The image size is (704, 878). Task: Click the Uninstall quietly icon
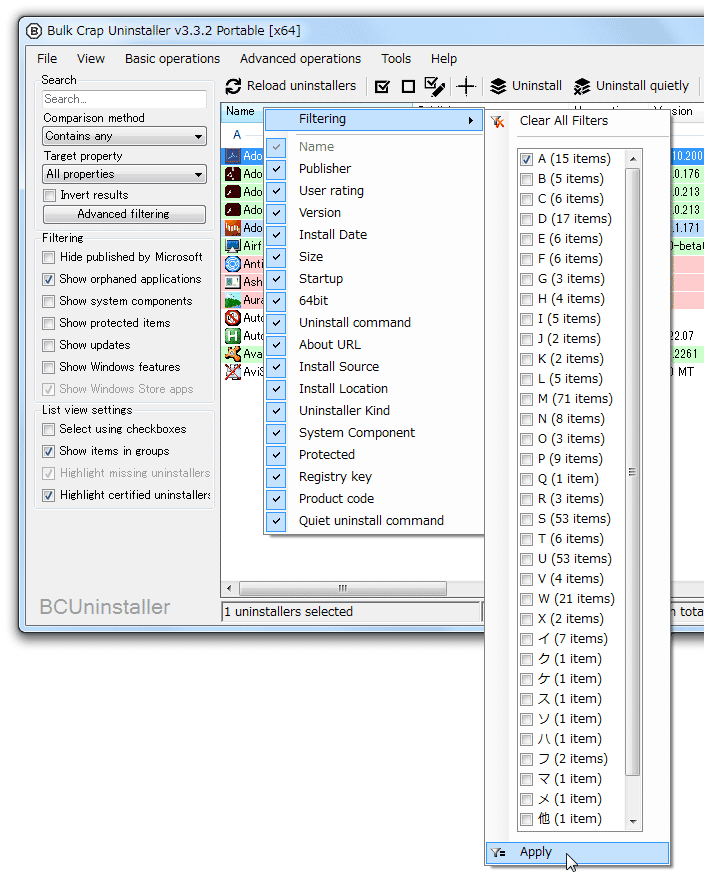[x=582, y=86]
